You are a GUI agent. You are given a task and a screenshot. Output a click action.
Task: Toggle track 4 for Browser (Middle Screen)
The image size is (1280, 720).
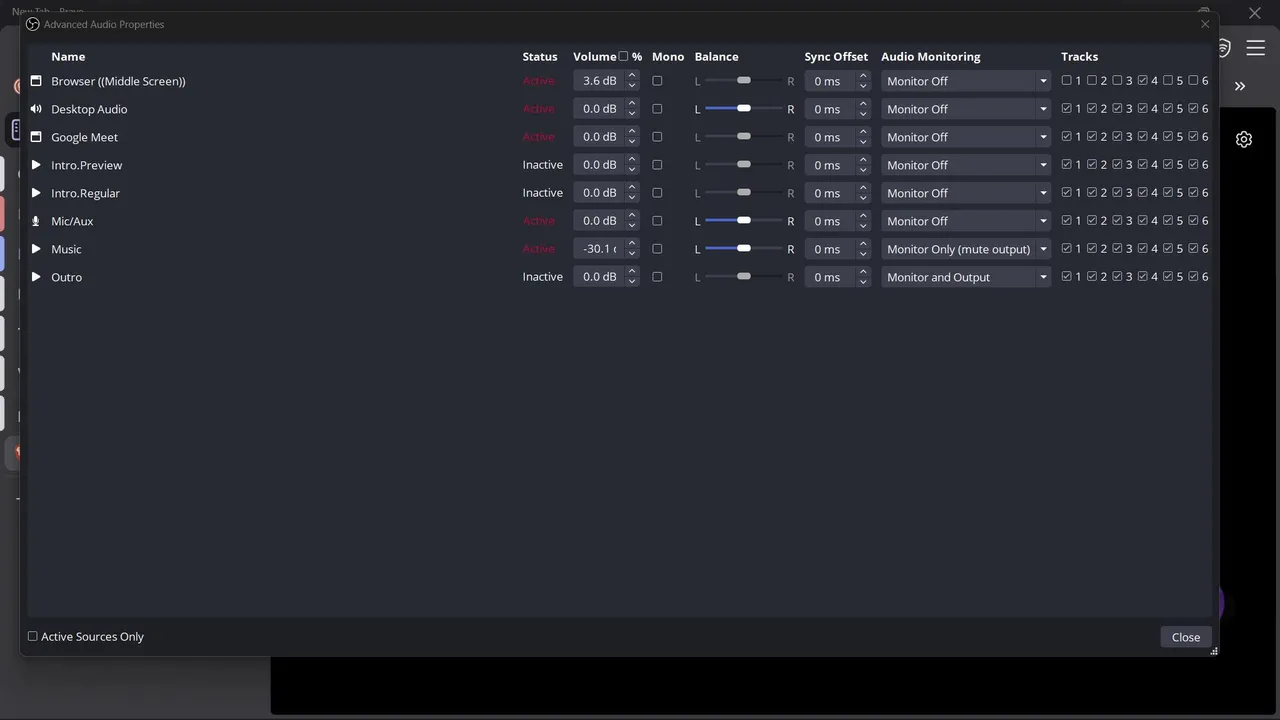1142,81
